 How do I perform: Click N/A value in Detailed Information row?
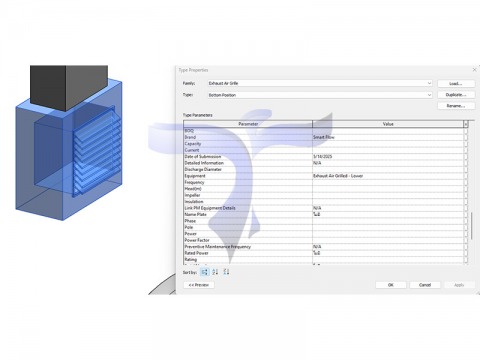317,163
